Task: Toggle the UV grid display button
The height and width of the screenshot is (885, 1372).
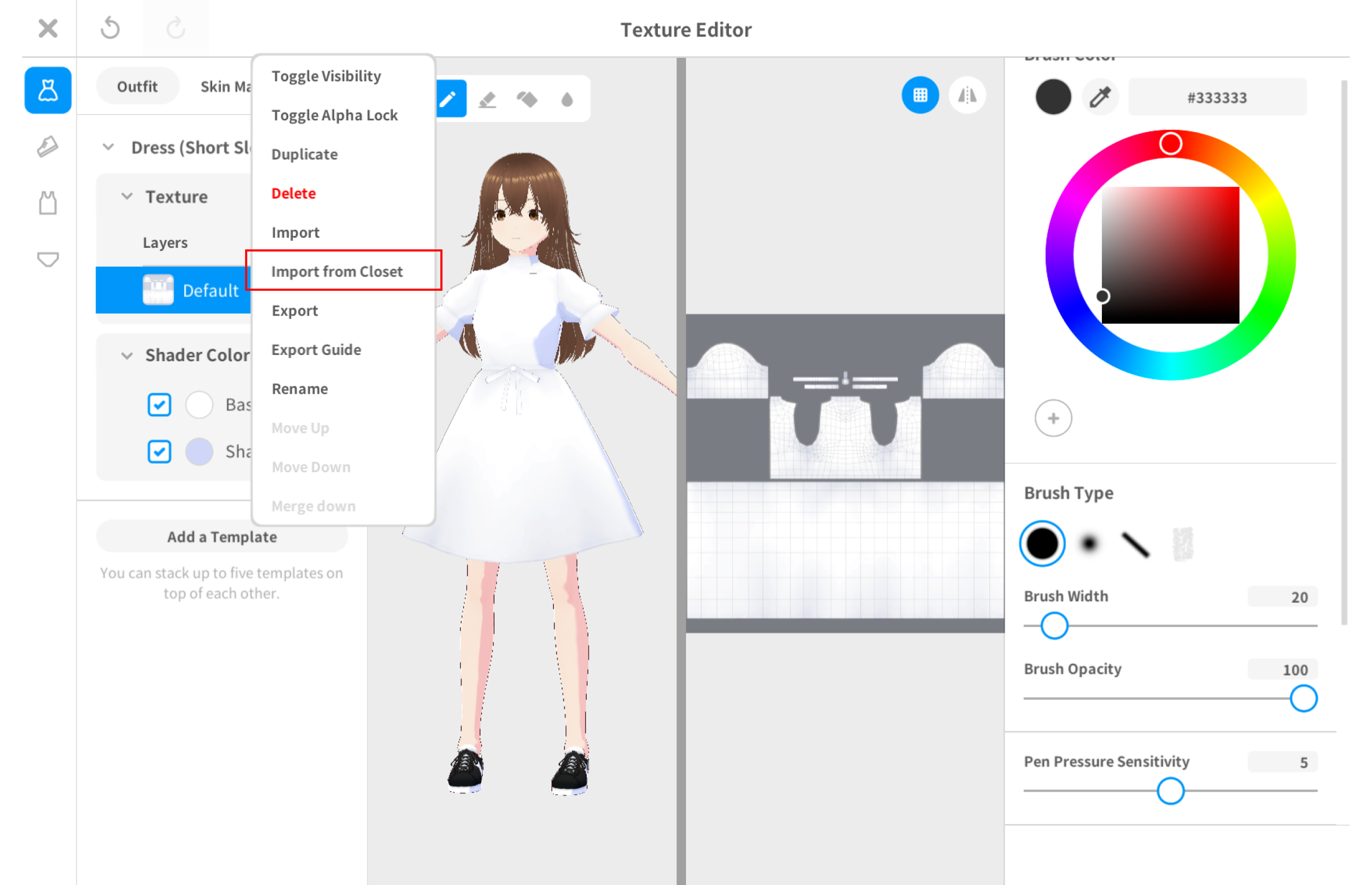Action: click(920, 95)
